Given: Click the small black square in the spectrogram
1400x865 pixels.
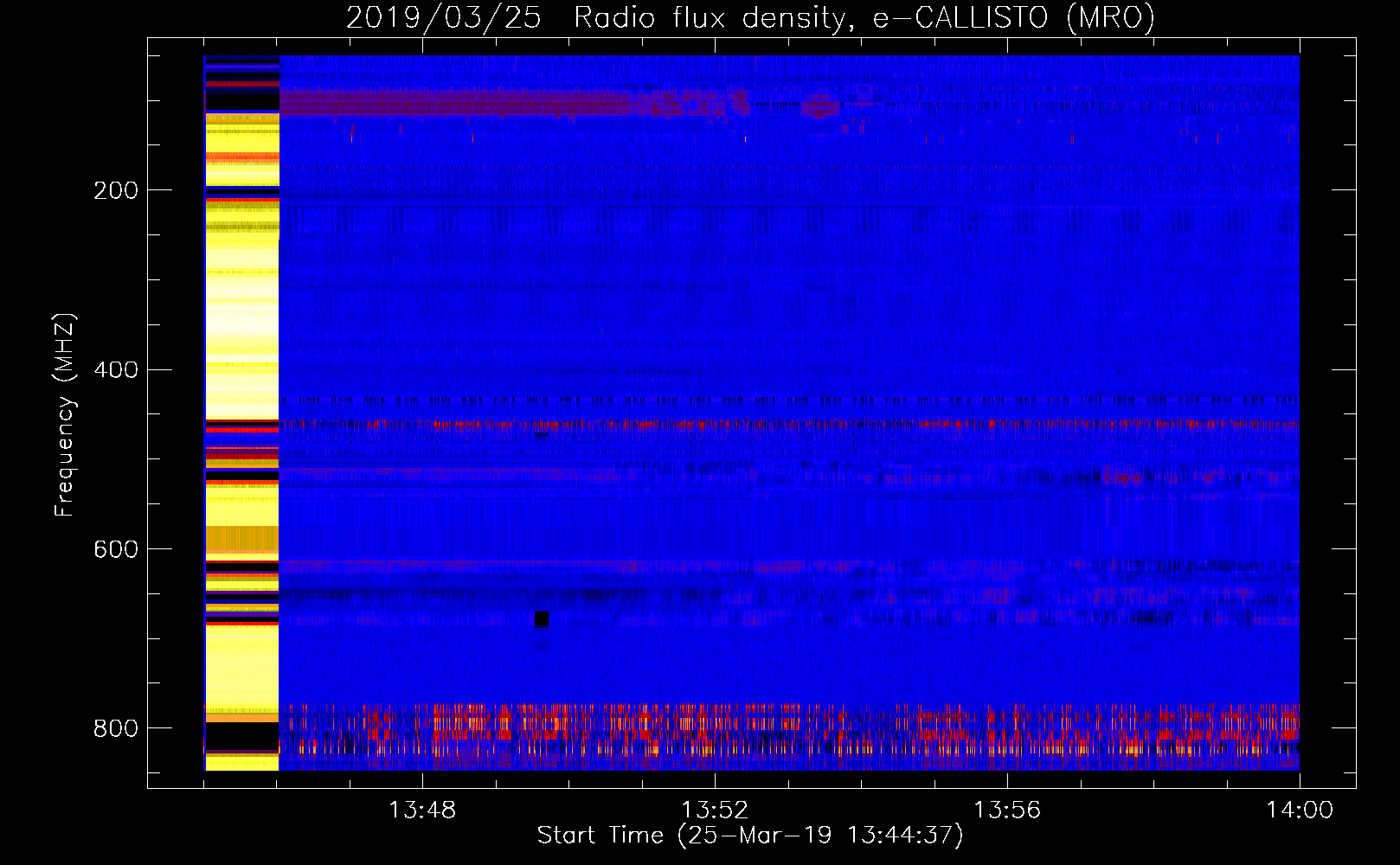Looking at the screenshot, I should pyautogui.click(x=542, y=619).
